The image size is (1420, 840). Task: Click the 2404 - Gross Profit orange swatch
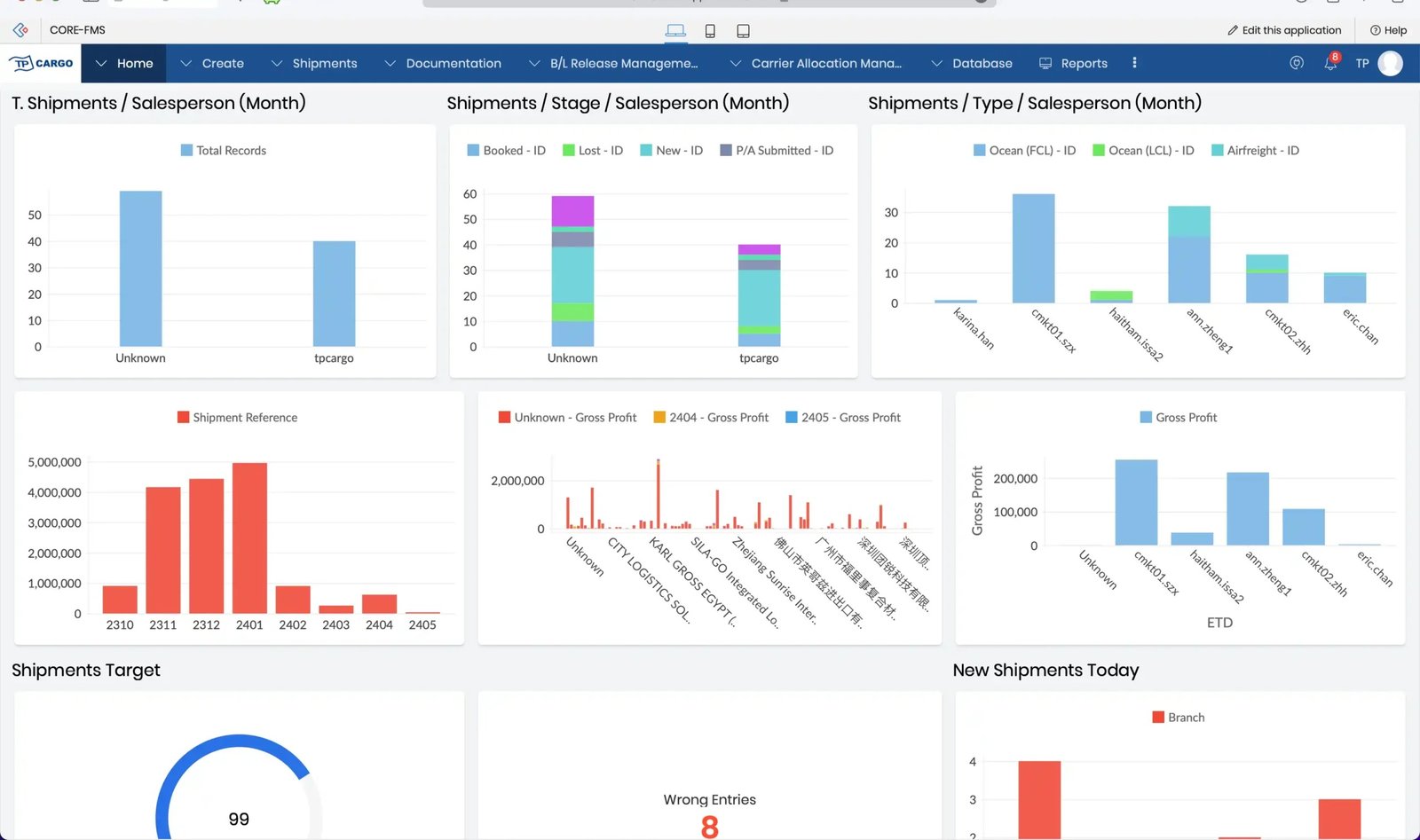click(659, 418)
